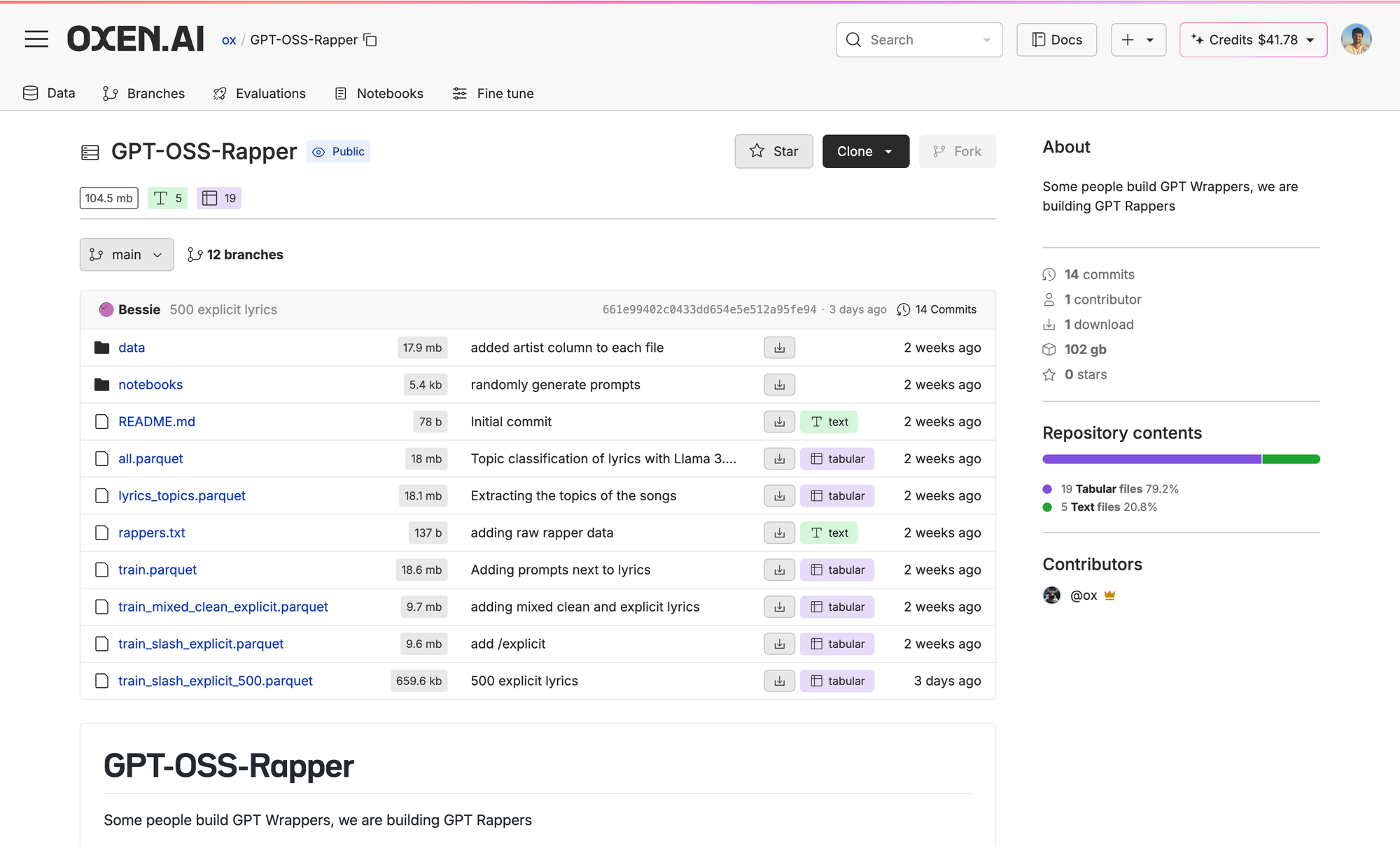
Task: Click into the Search input field
Action: click(x=920, y=40)
